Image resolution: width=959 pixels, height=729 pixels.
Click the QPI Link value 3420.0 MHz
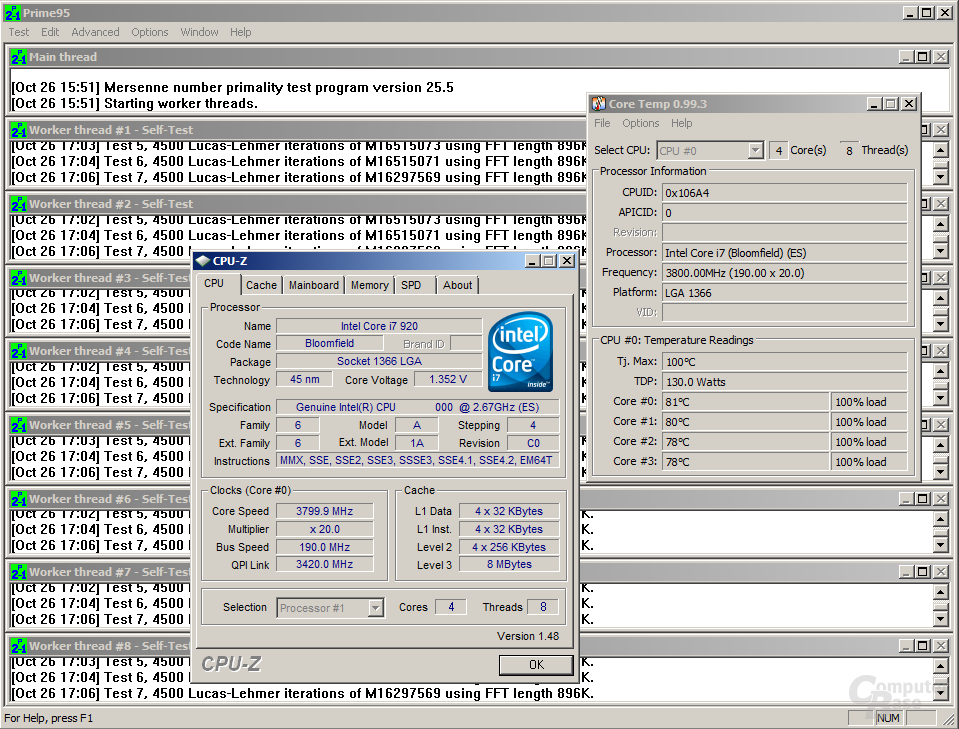coord(324,564)
